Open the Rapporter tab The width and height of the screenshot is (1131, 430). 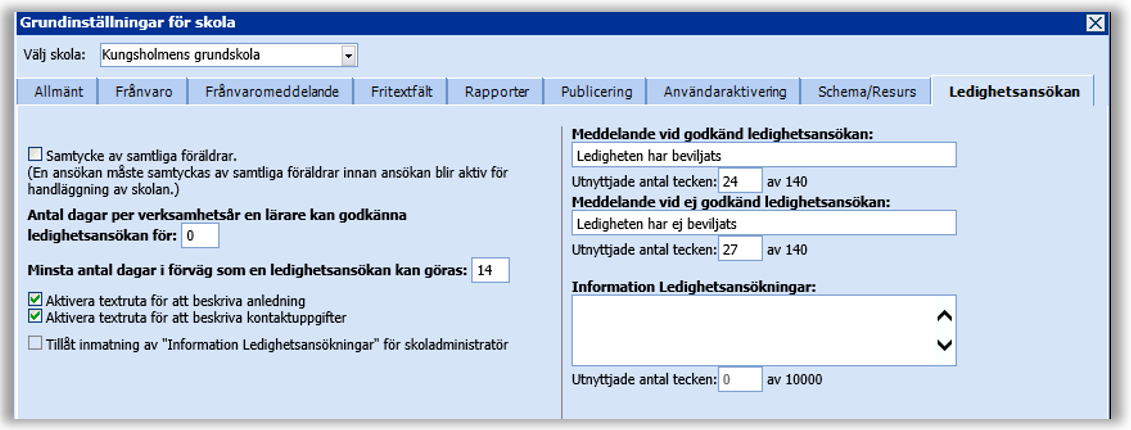click(496, 92)
